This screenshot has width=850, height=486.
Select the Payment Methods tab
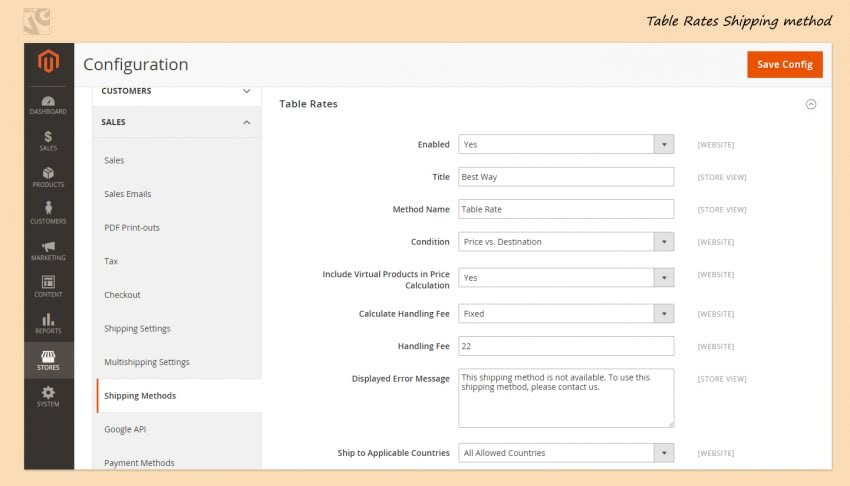click(x=139, y=463)
